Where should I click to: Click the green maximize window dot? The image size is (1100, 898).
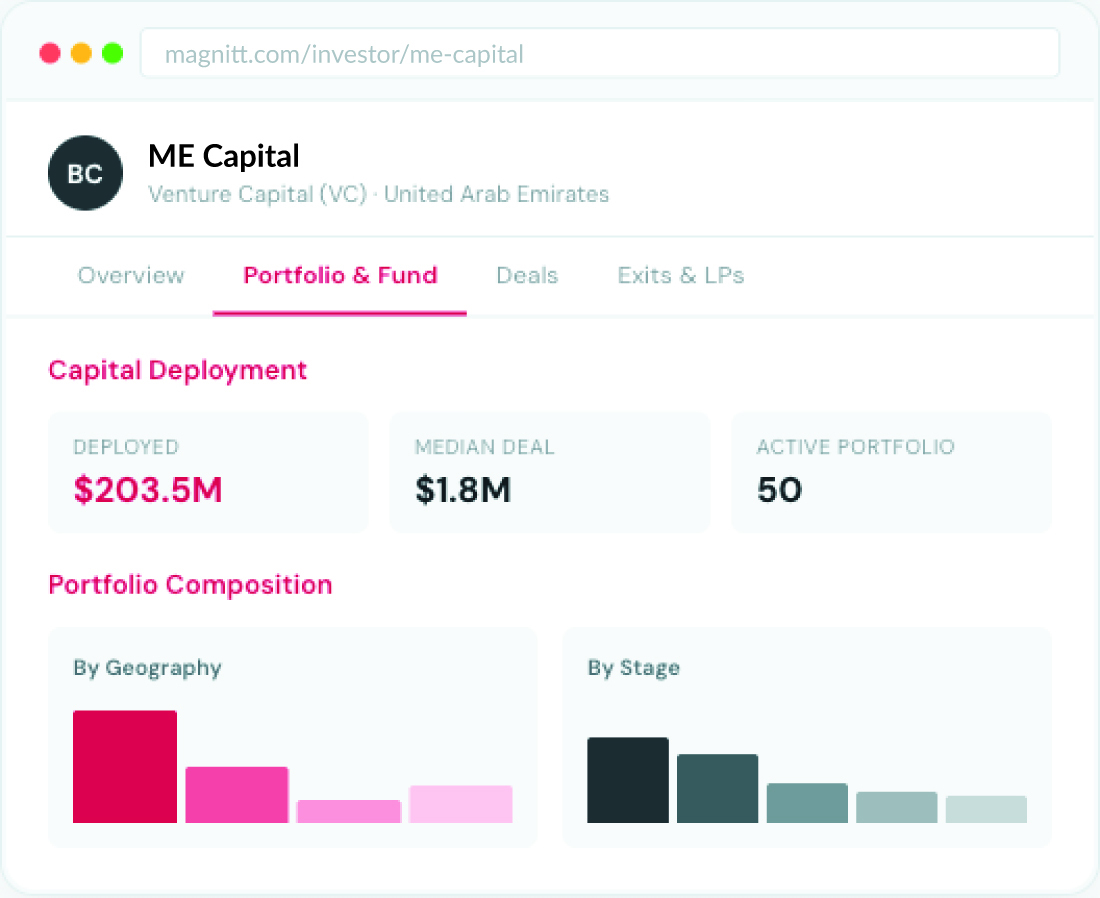pyautogui.click(x=113, y=53)
